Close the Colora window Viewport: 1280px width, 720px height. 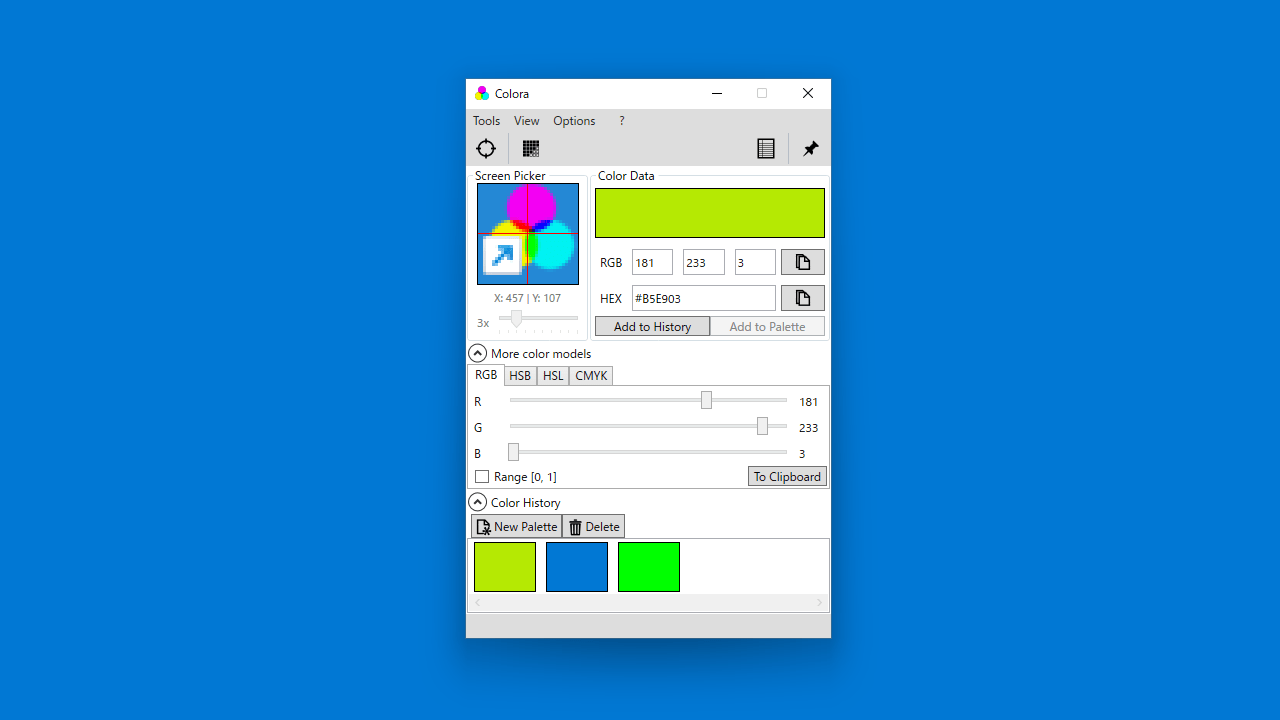click(x=808, y=93)
